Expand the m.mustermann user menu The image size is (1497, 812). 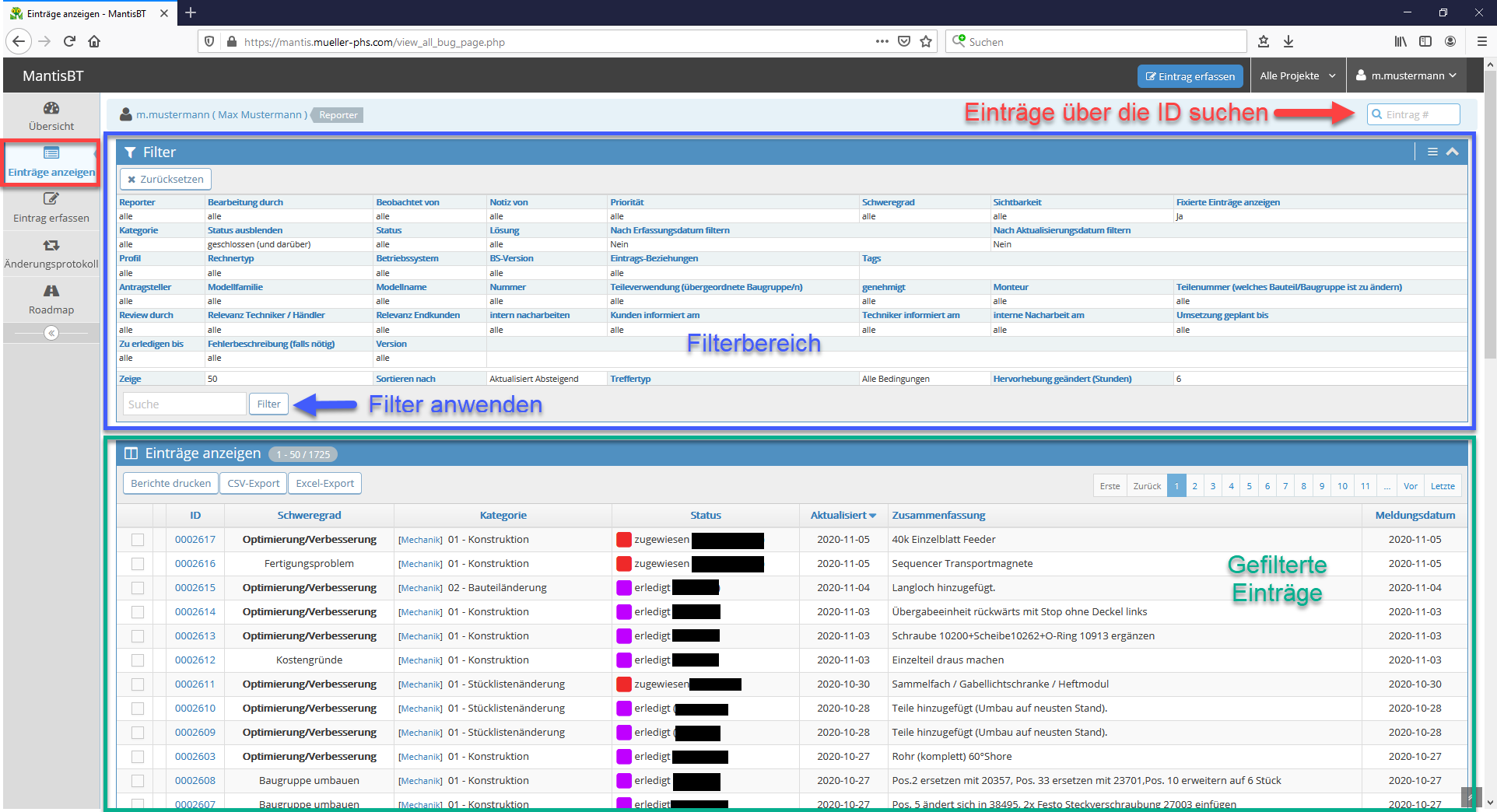point(1407,76)
